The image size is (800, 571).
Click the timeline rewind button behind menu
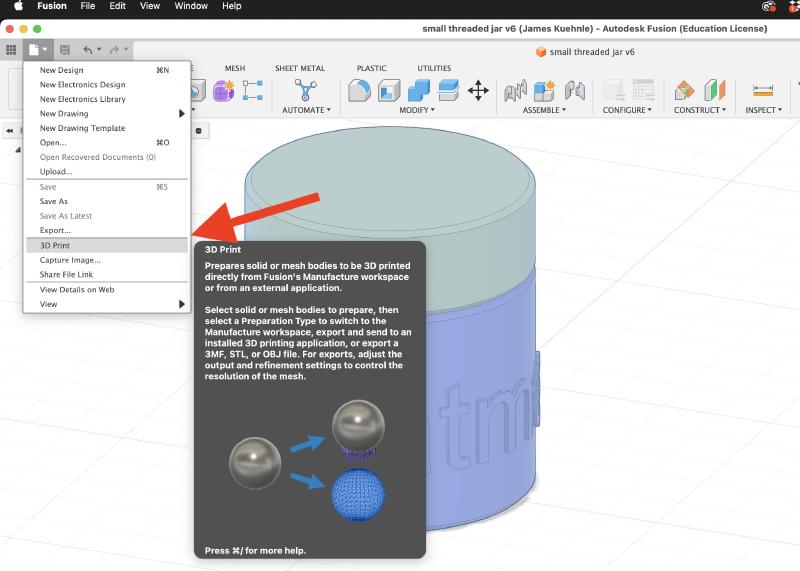tap(10, 131)
